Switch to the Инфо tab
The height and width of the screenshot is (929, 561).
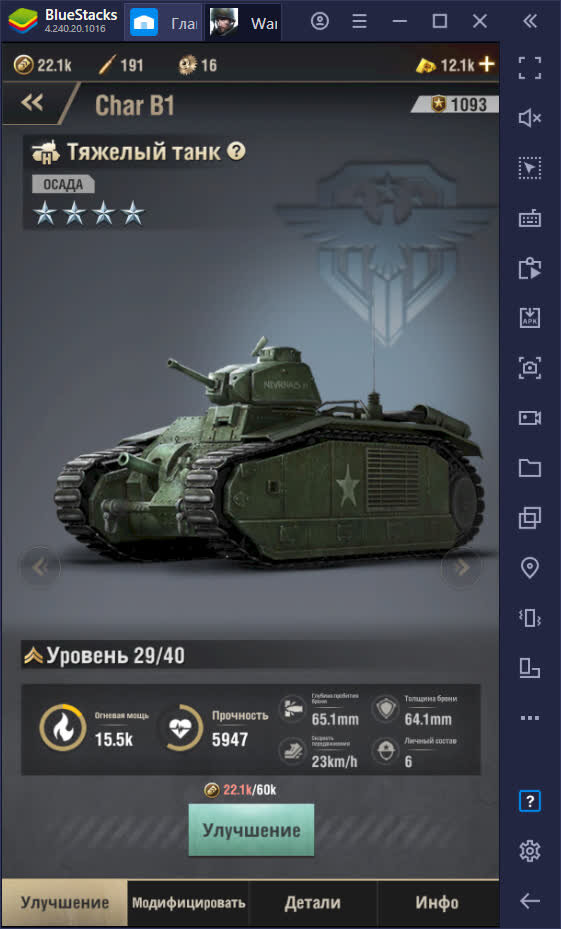point(437,902)
